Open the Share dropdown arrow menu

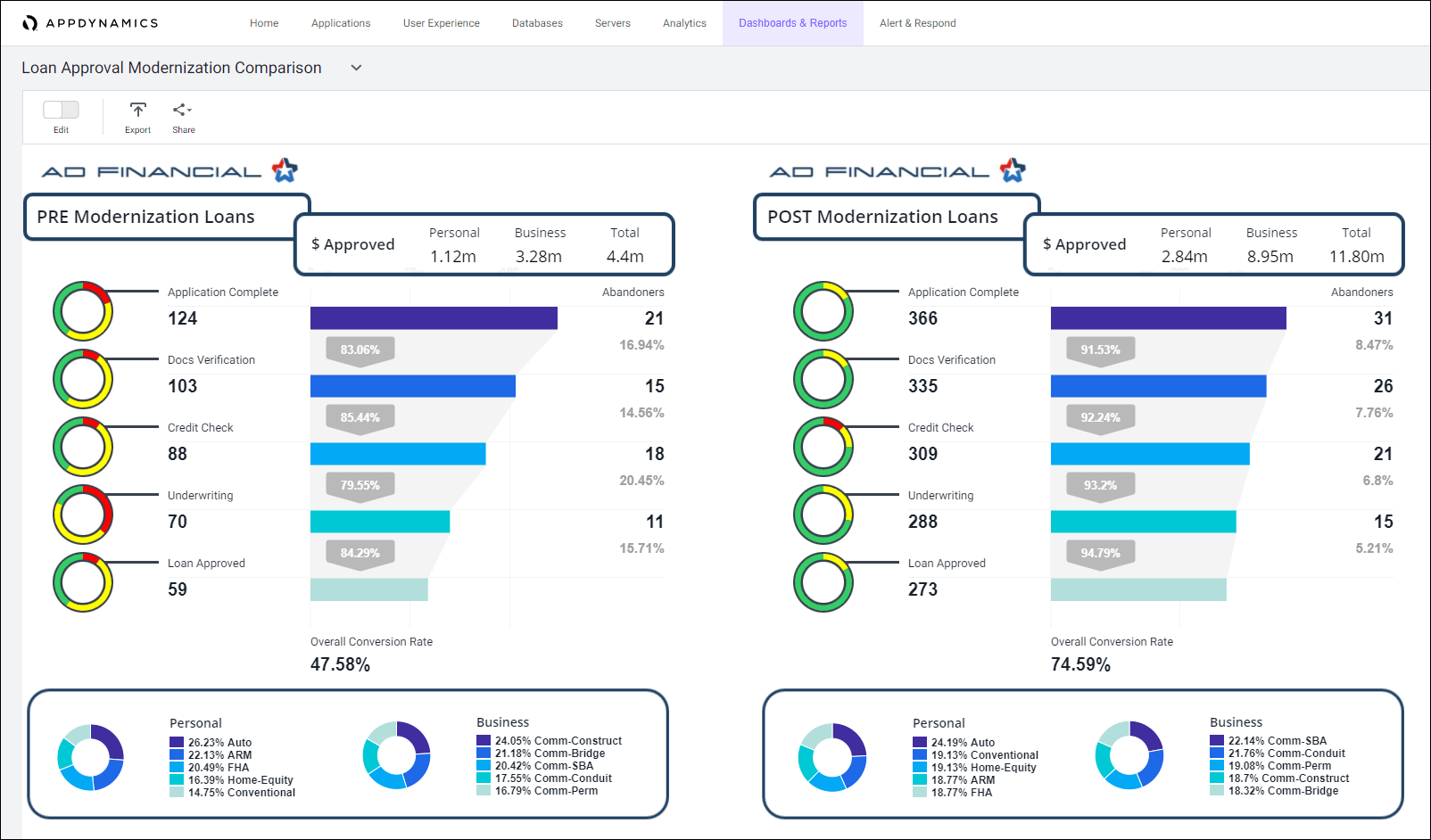(190, 111)
